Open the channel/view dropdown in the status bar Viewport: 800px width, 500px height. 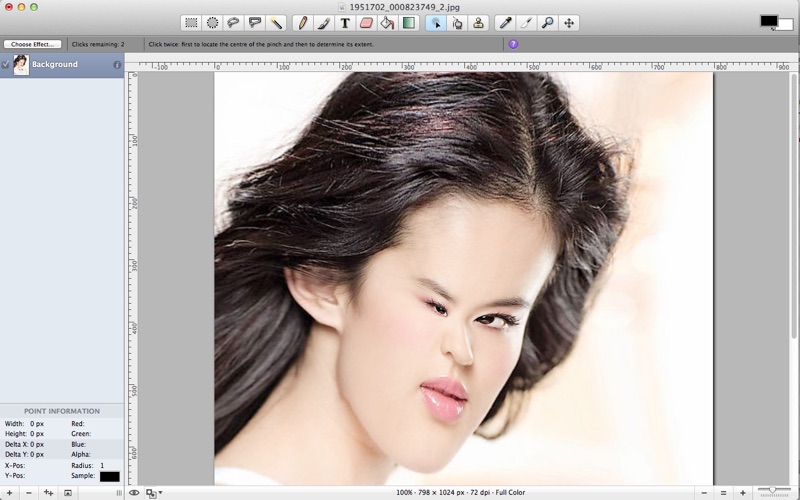(154, 492)
